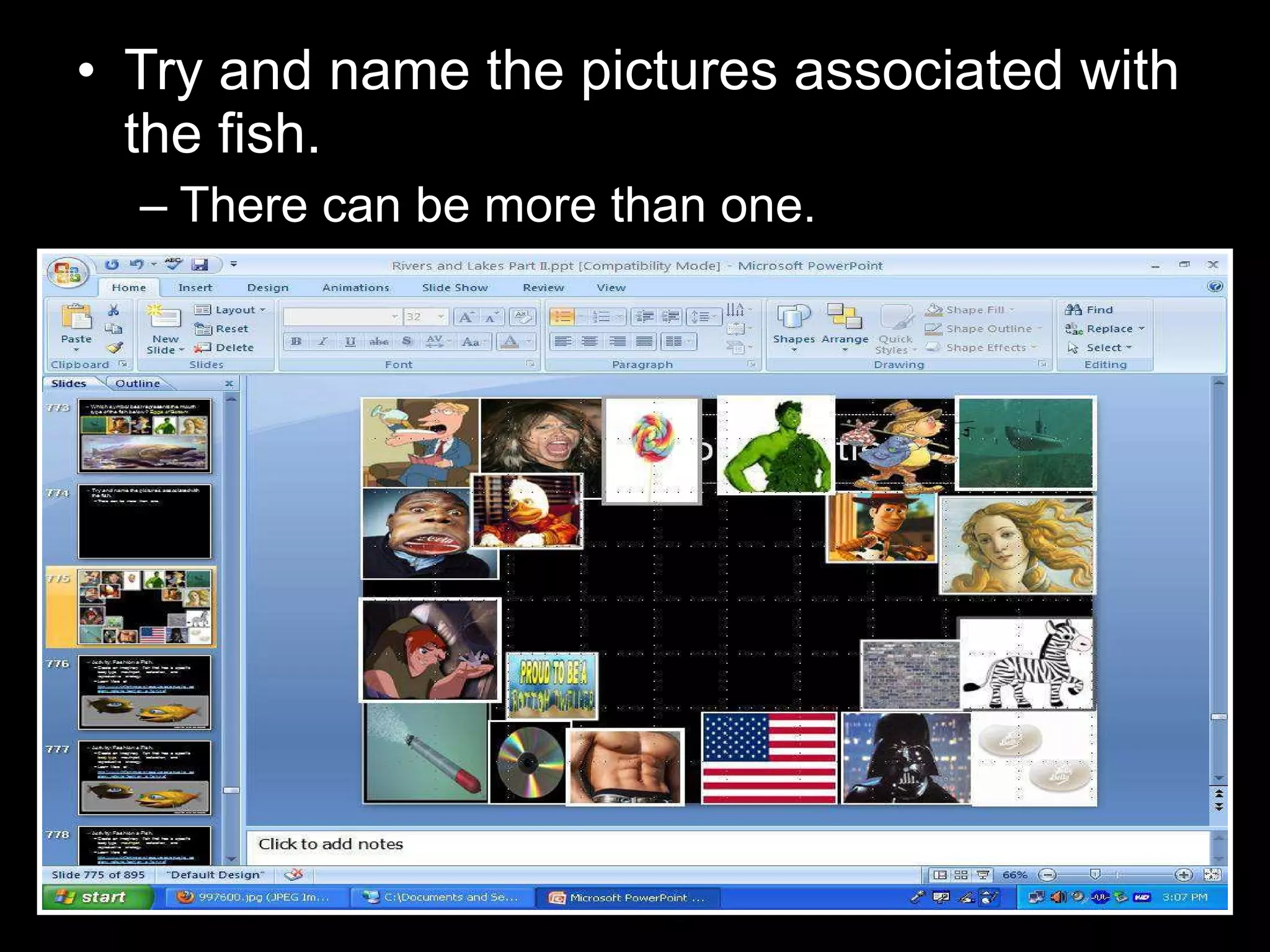Click the Arrange objects icon
This screenshot has height=952, width=1270.
[844, 316]
